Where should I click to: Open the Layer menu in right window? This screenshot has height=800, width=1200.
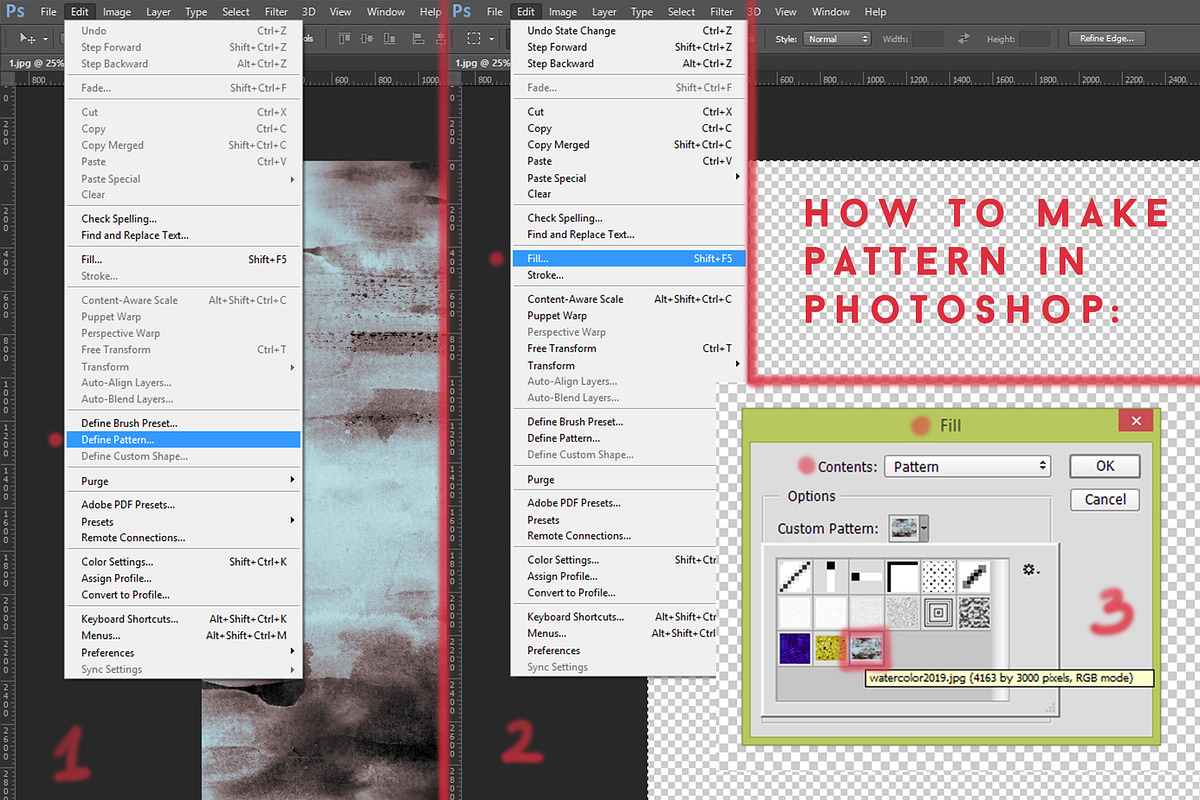pyautogui.click(x=604, y=12)
